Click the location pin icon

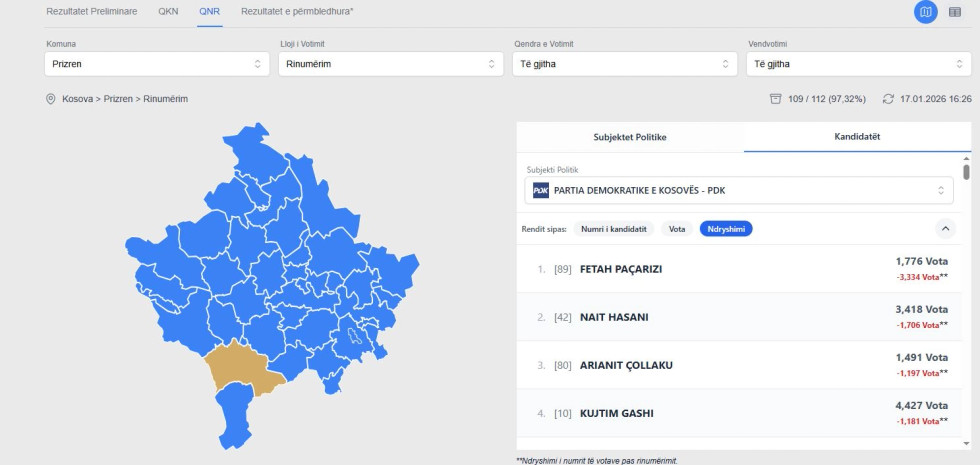pos(51,99)
